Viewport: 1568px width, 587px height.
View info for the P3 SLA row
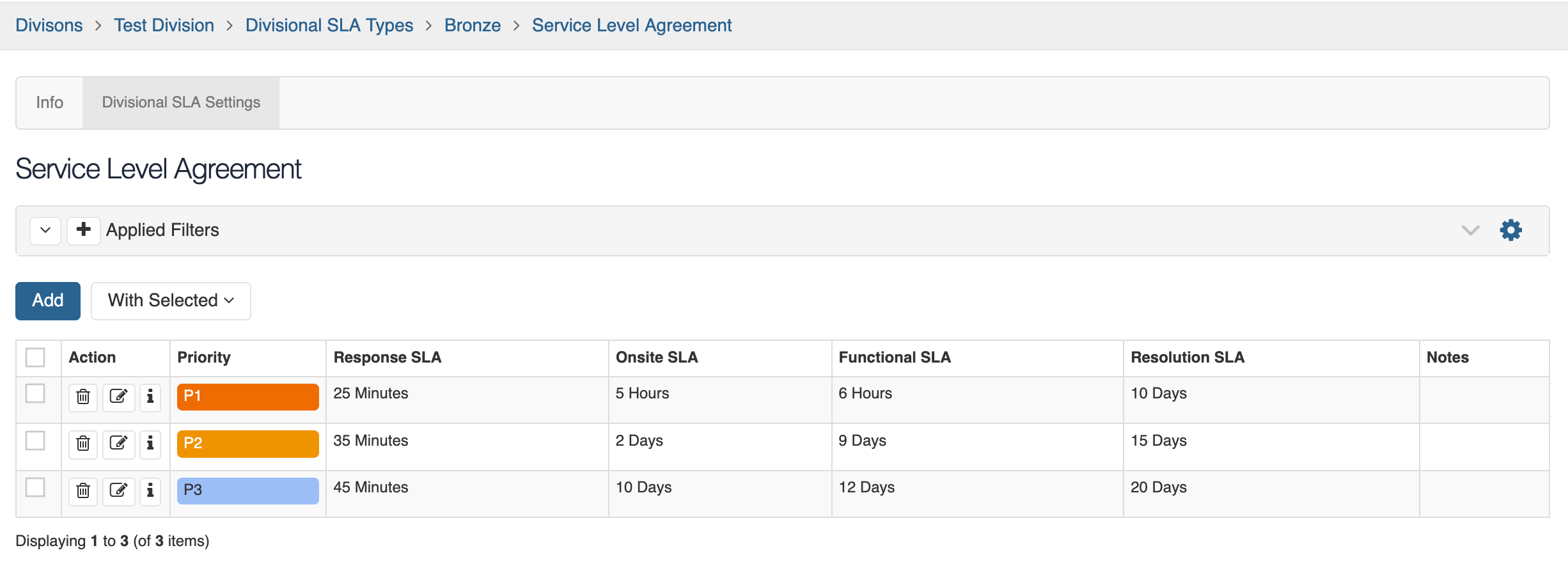pos(150,491)
